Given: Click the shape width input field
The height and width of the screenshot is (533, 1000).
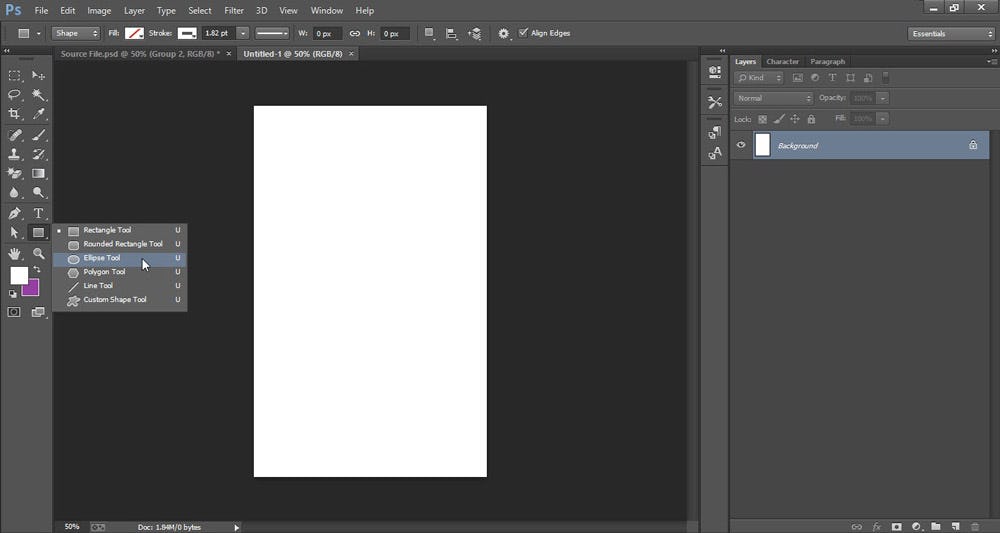Looking at the screenshot, I should [x=329, y=34].
